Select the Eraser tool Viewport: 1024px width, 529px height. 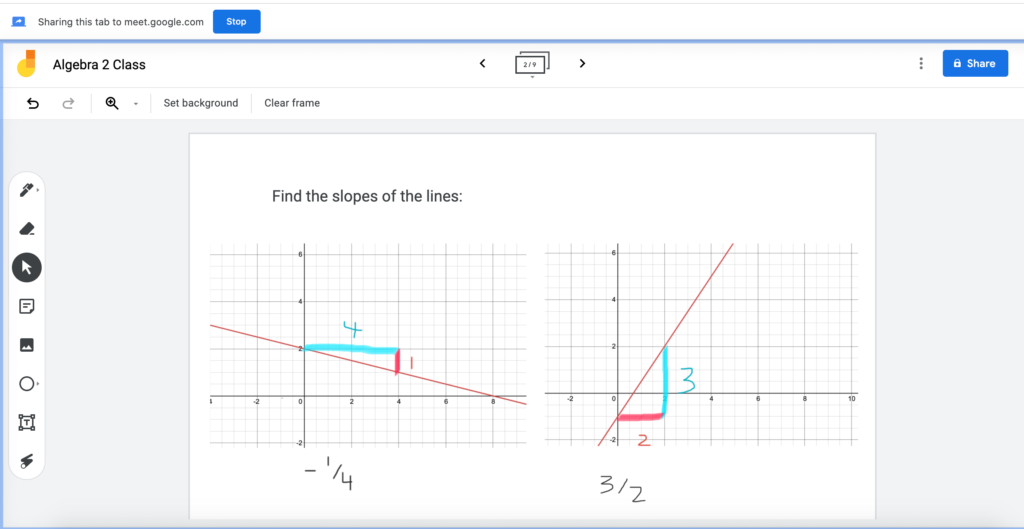[27, 229]
